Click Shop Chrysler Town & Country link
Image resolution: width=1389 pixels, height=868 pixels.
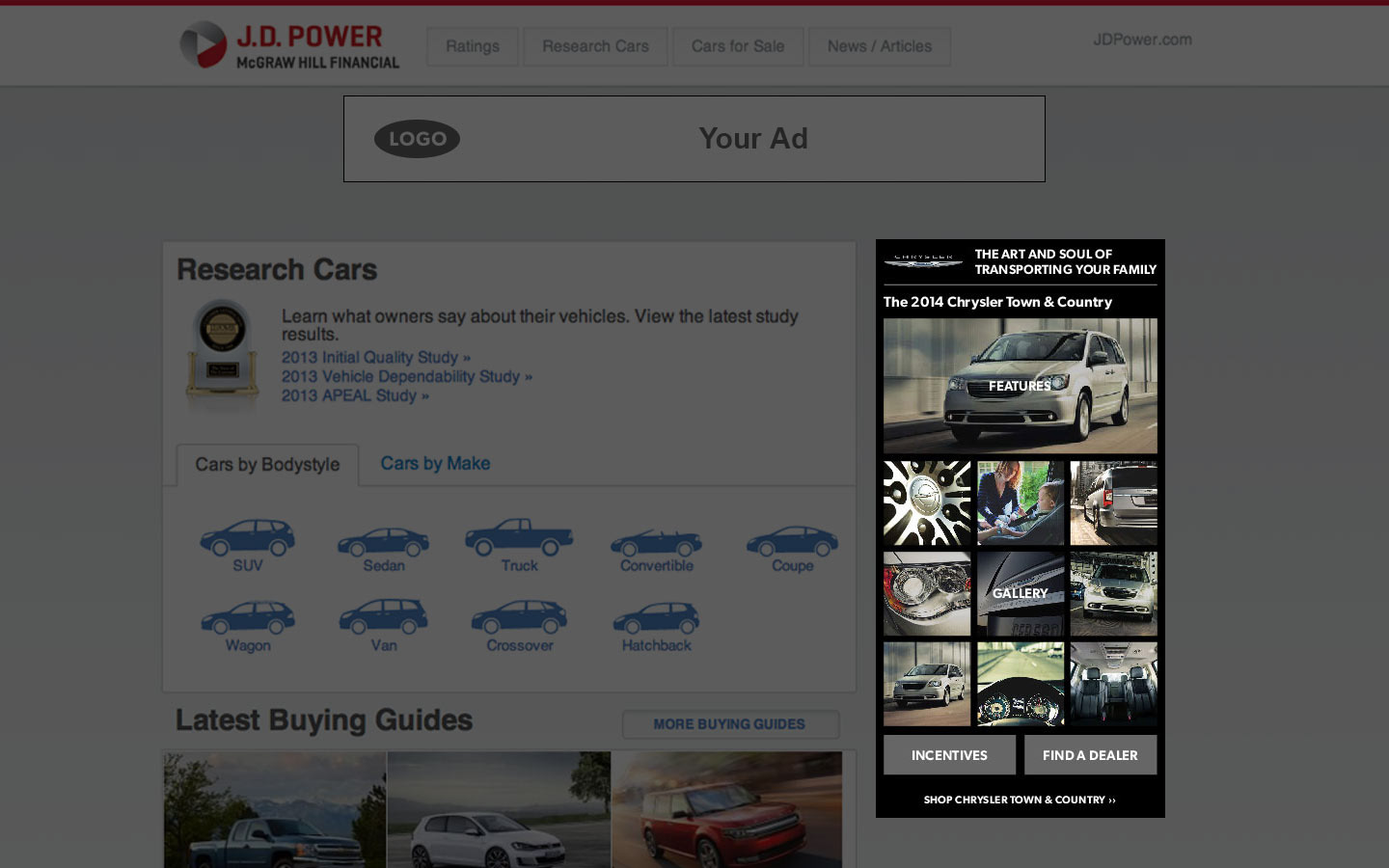point(1020,800)
